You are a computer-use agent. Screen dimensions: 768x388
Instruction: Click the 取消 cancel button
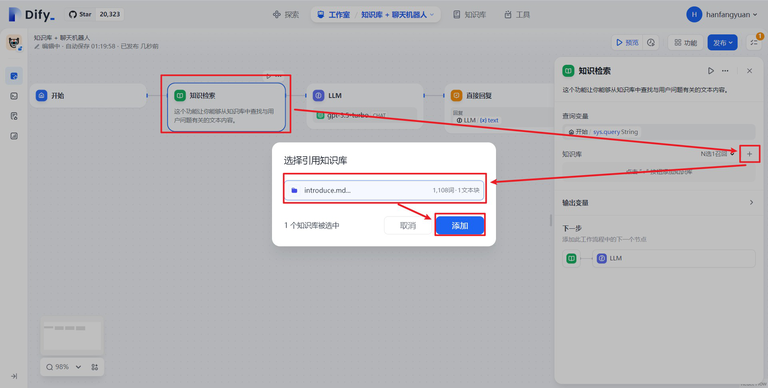(x=408, y=225)
